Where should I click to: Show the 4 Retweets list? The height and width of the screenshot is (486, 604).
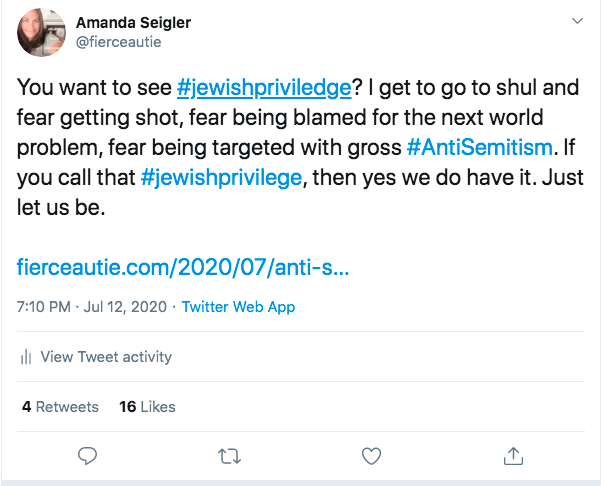click(x=60, y=407)
